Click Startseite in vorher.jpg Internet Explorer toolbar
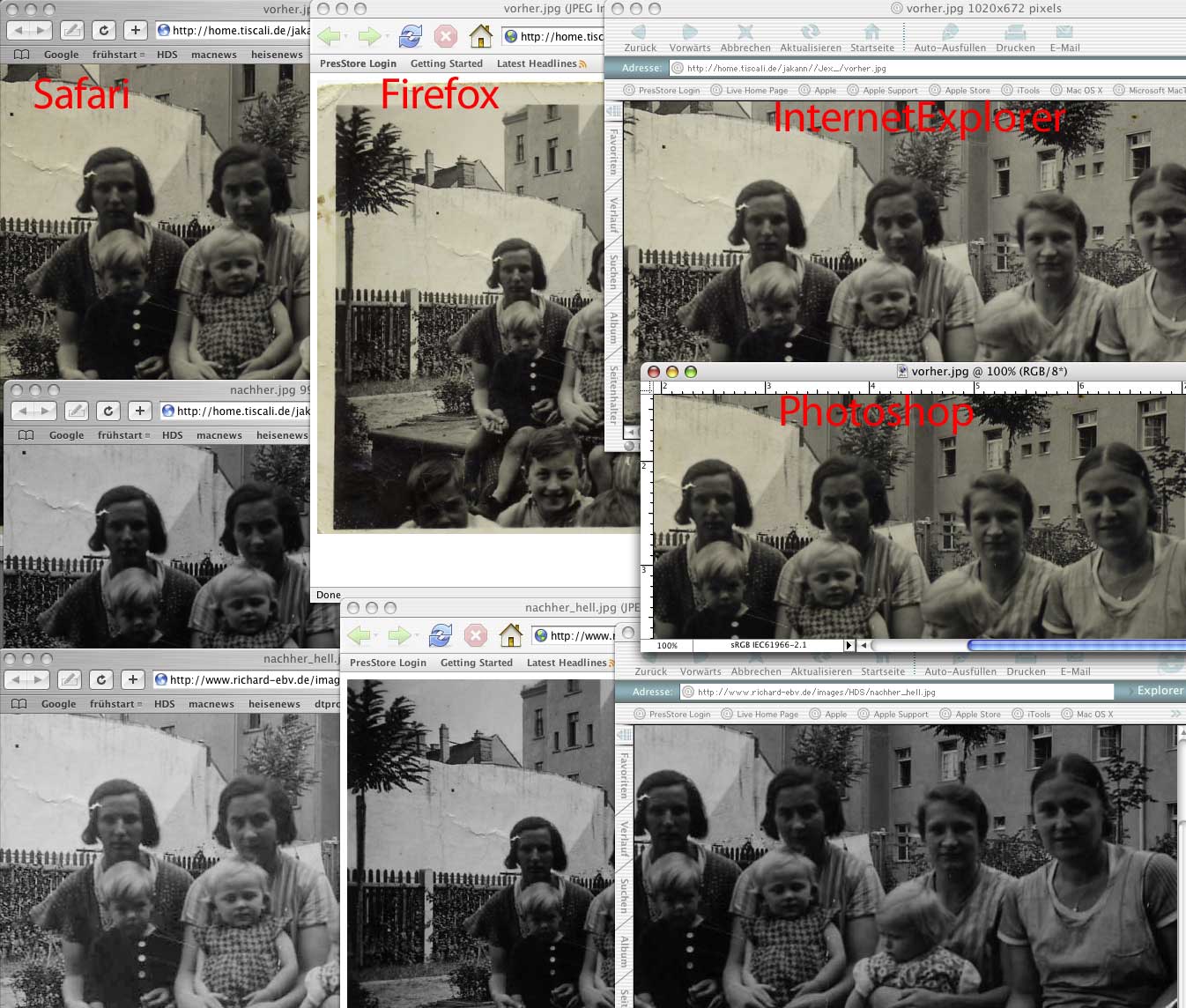Viewport: 1186px width, 1008px height. (872, 39)
